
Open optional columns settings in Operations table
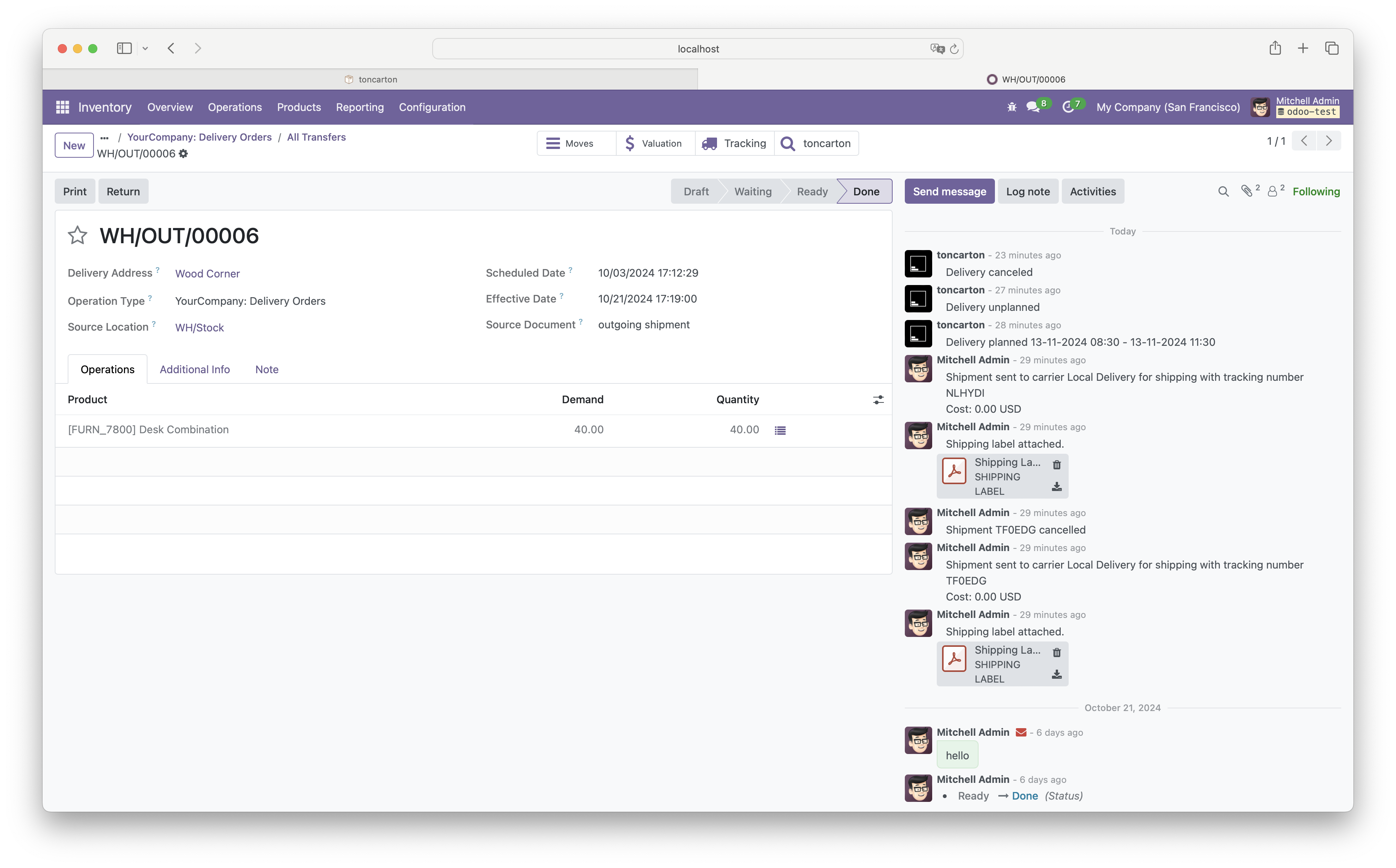point(878,399)
